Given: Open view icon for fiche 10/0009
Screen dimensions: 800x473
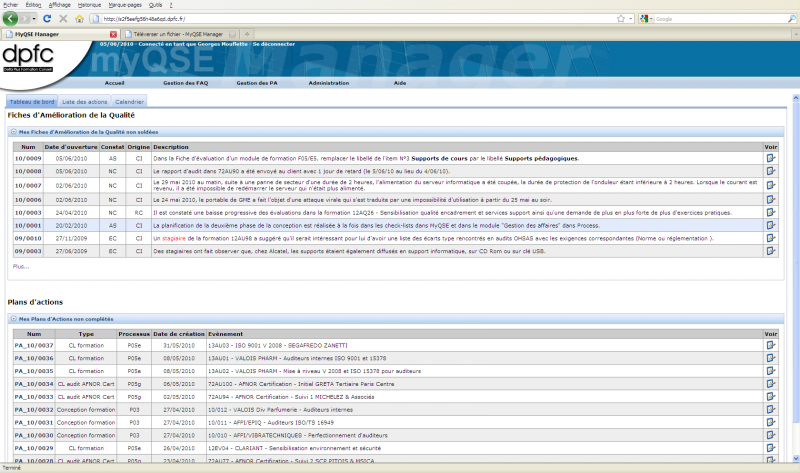Looking at the screenshot, I should (x=770, y=158).
